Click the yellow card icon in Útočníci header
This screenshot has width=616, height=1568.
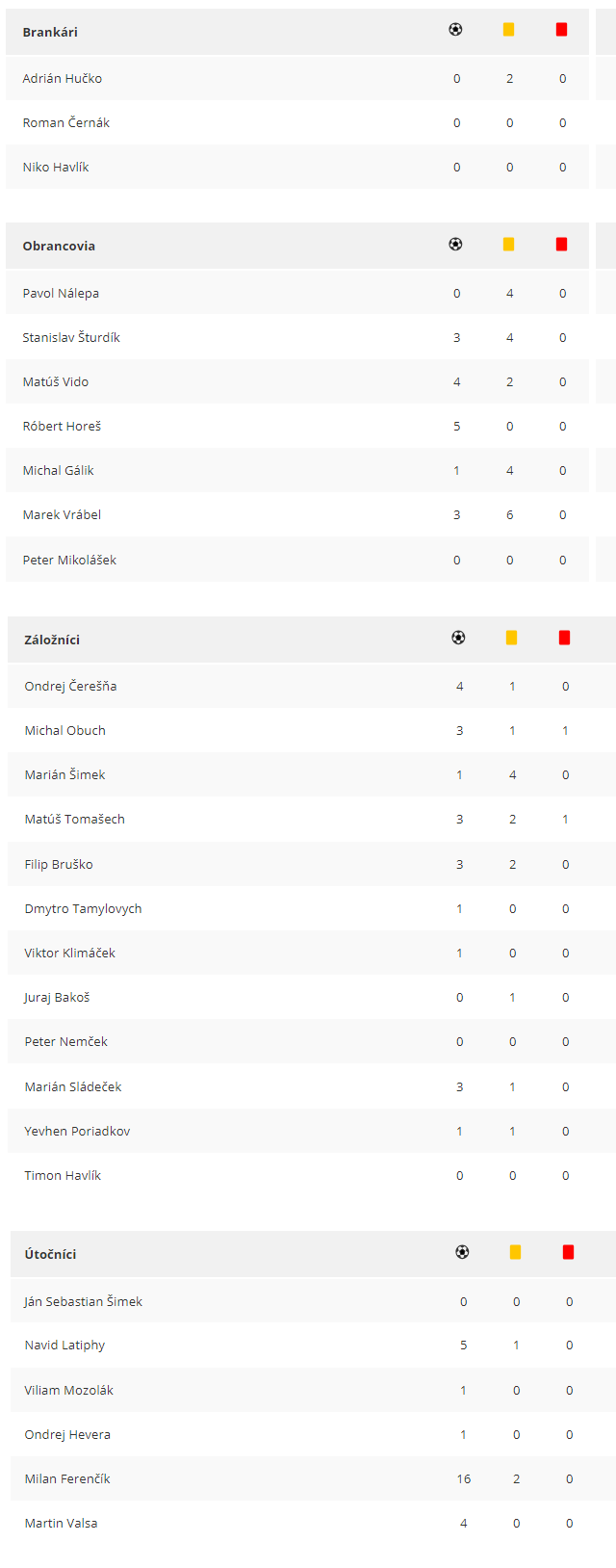tap(515, 1252)
